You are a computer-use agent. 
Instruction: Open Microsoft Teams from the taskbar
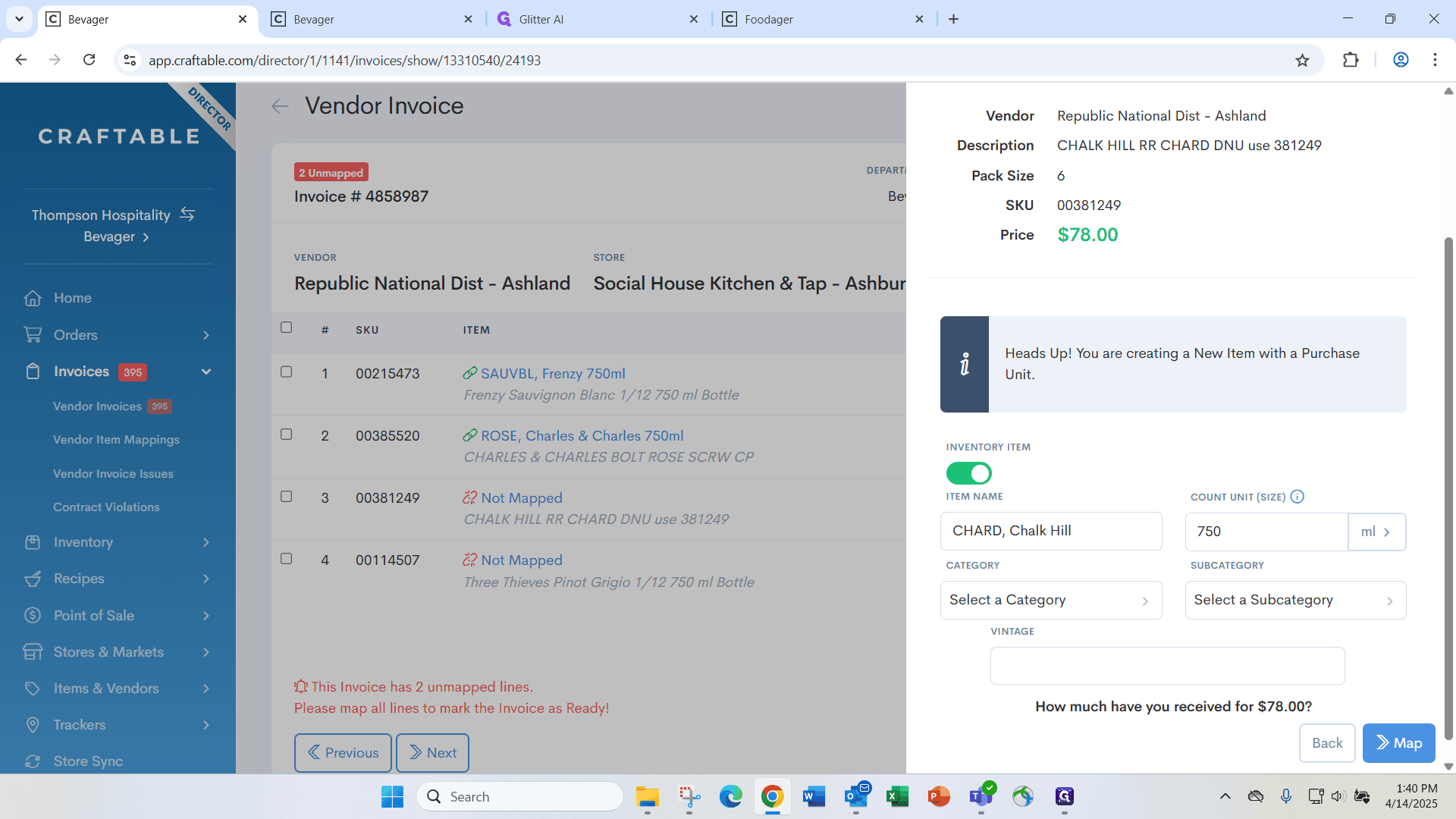pos(981,797)
